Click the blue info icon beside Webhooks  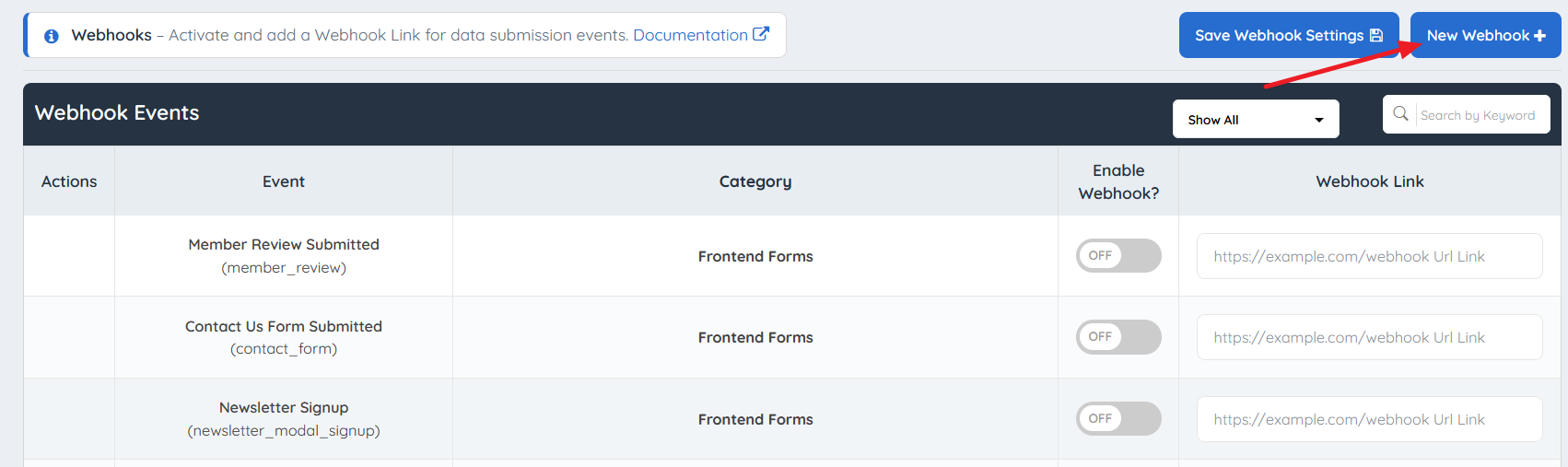(x=52, y=36)
